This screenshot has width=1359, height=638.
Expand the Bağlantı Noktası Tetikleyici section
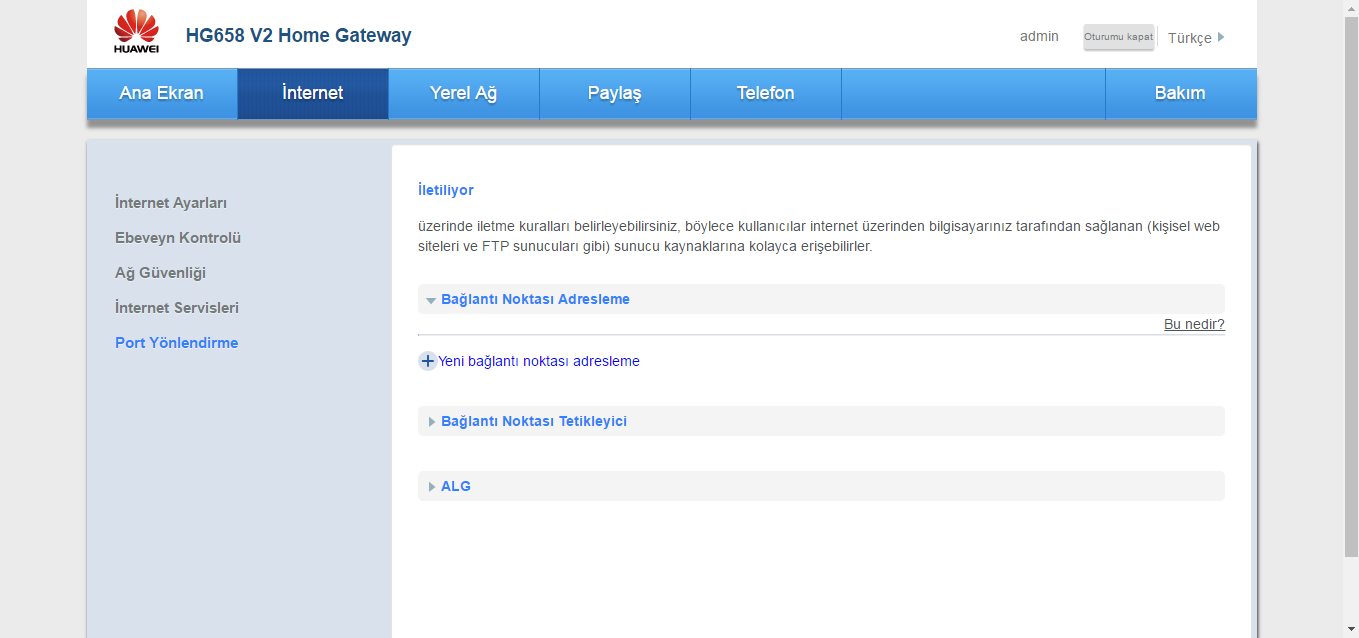[821, 421]
